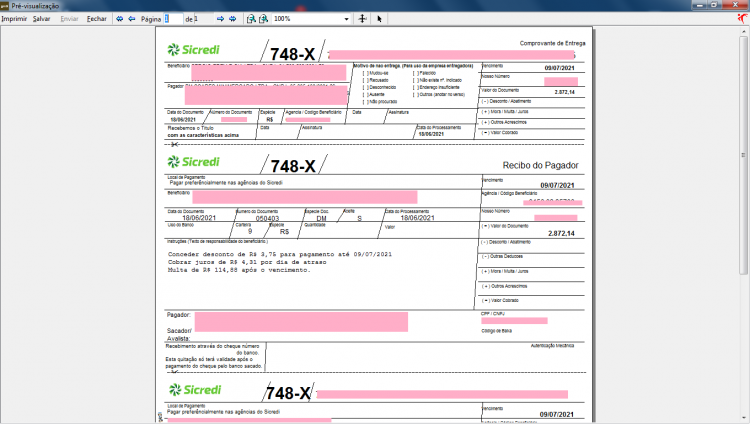Click the 'Endereço insuficiente' checkbox bracket
This screenshot has width=750, height=424.
click(x=416, y=88)
